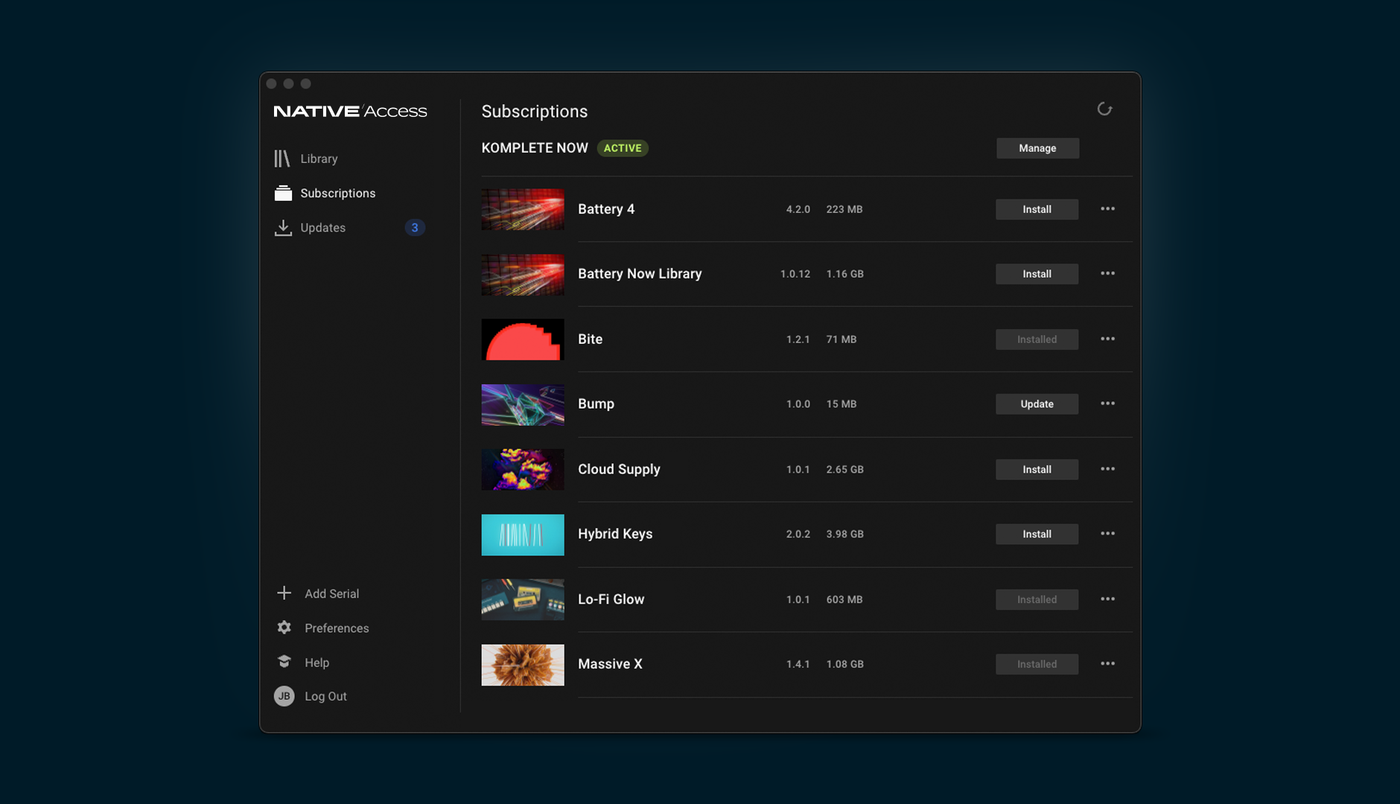Click version number 1.4.1
Viewport: 1400px width, 804px height.
798,664
